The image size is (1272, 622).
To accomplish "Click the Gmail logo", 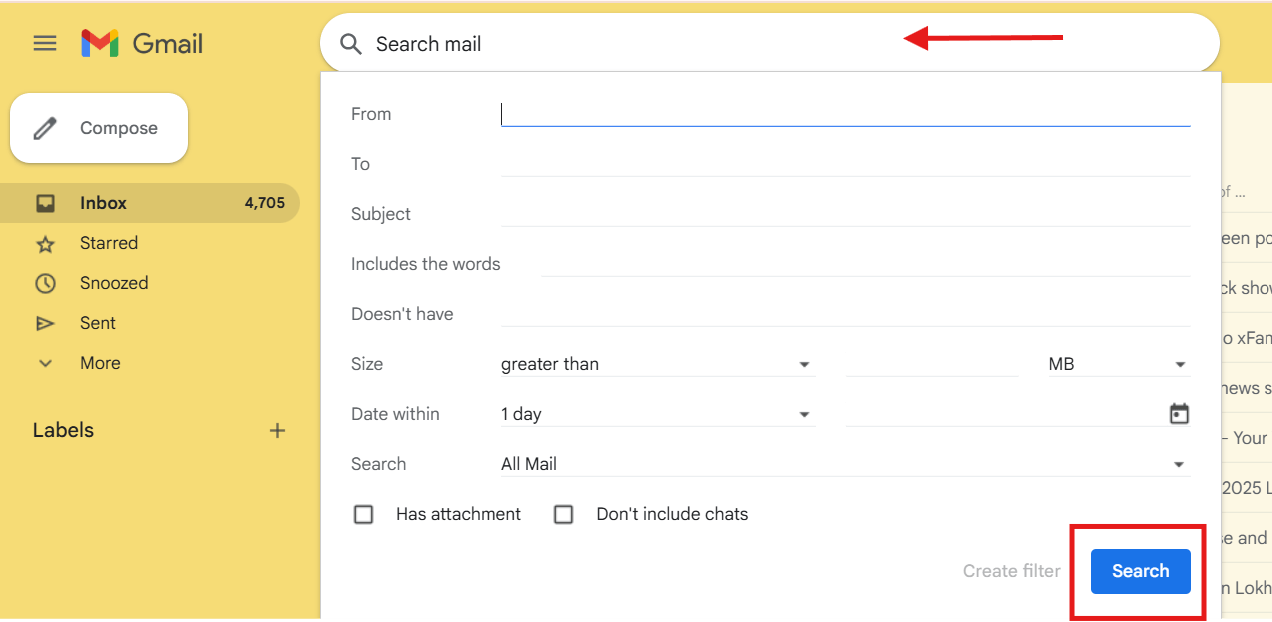I will click(142, 43).
